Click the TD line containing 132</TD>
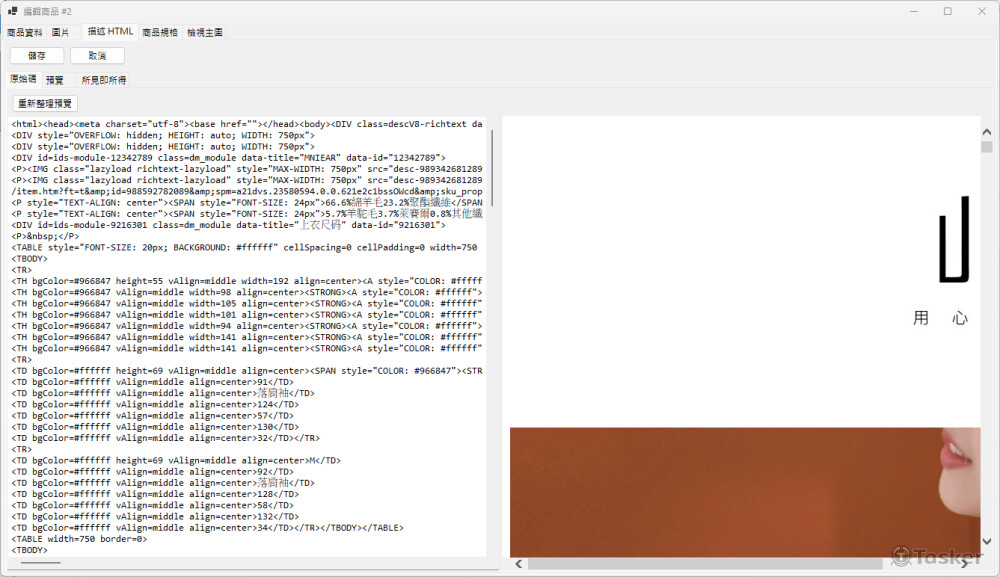Image resolution: width=1000 pixels, height=577 pixels. point(155,516)
